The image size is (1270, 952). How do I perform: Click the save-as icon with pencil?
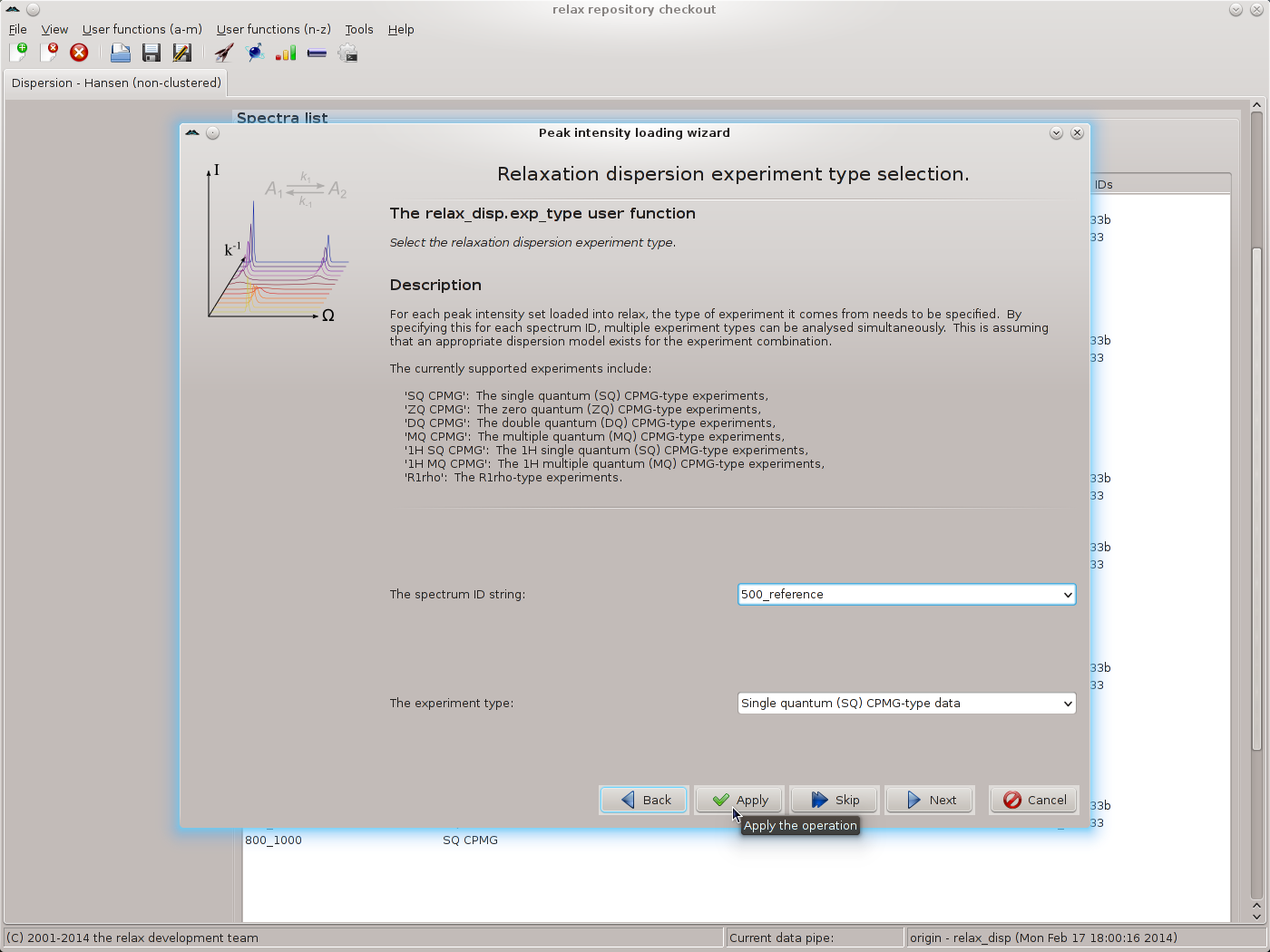[x=182, y=53]
